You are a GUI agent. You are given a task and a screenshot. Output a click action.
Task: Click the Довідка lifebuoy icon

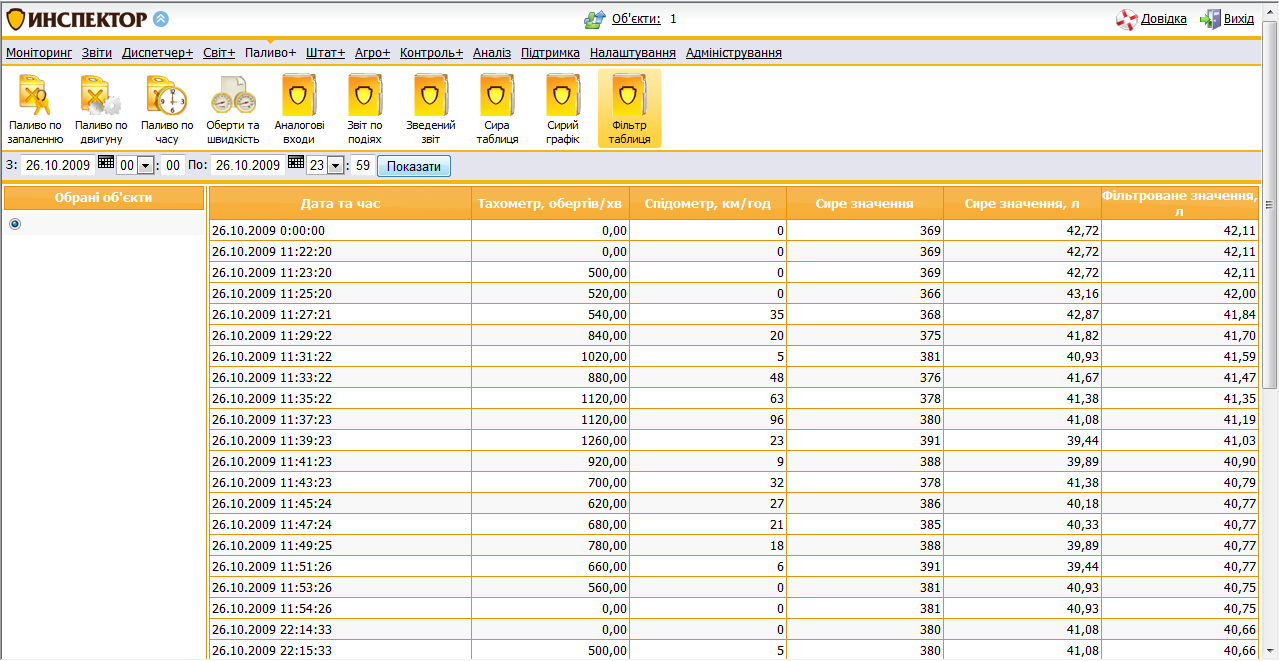1127,19
